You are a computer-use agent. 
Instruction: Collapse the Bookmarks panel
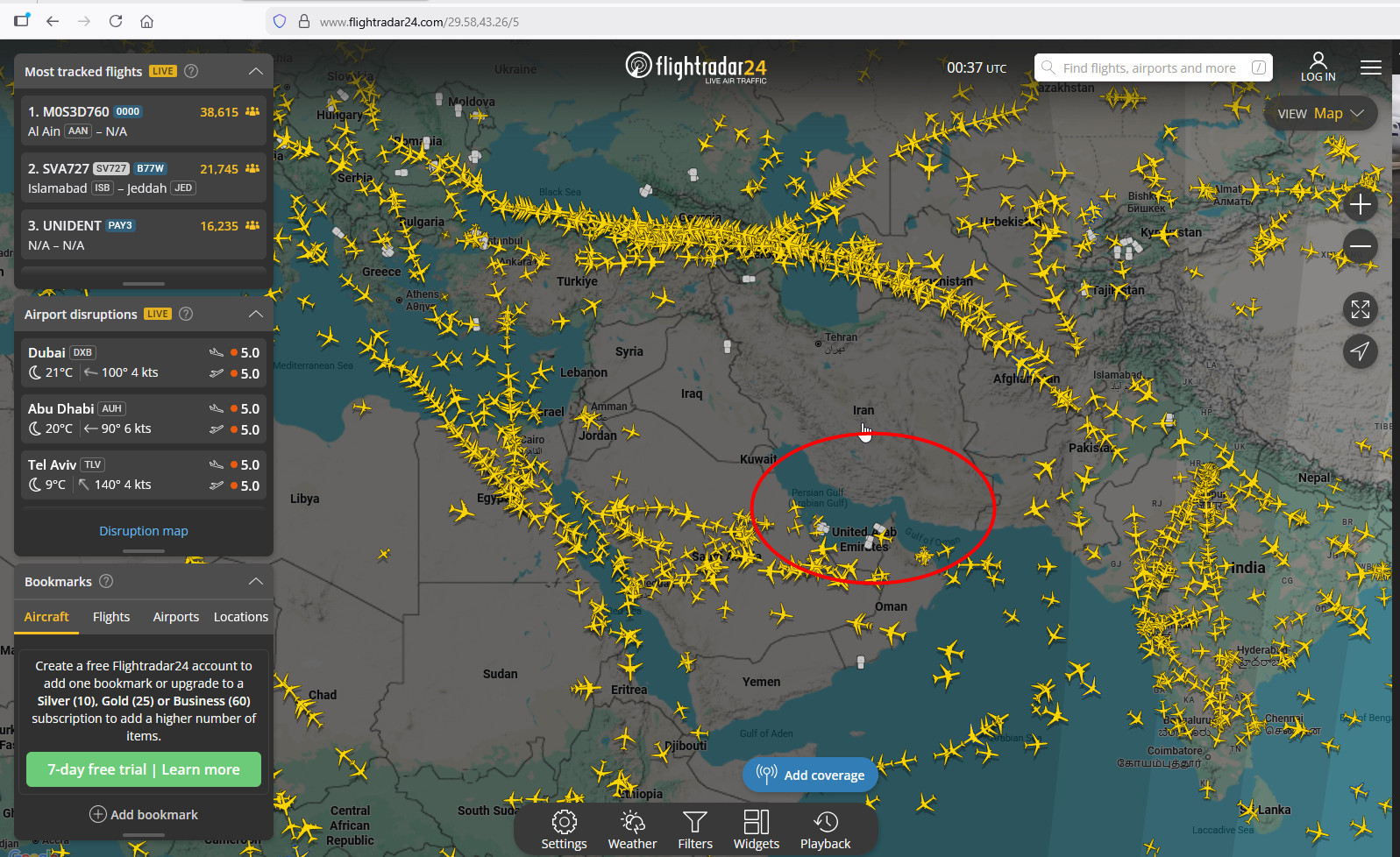256,581
